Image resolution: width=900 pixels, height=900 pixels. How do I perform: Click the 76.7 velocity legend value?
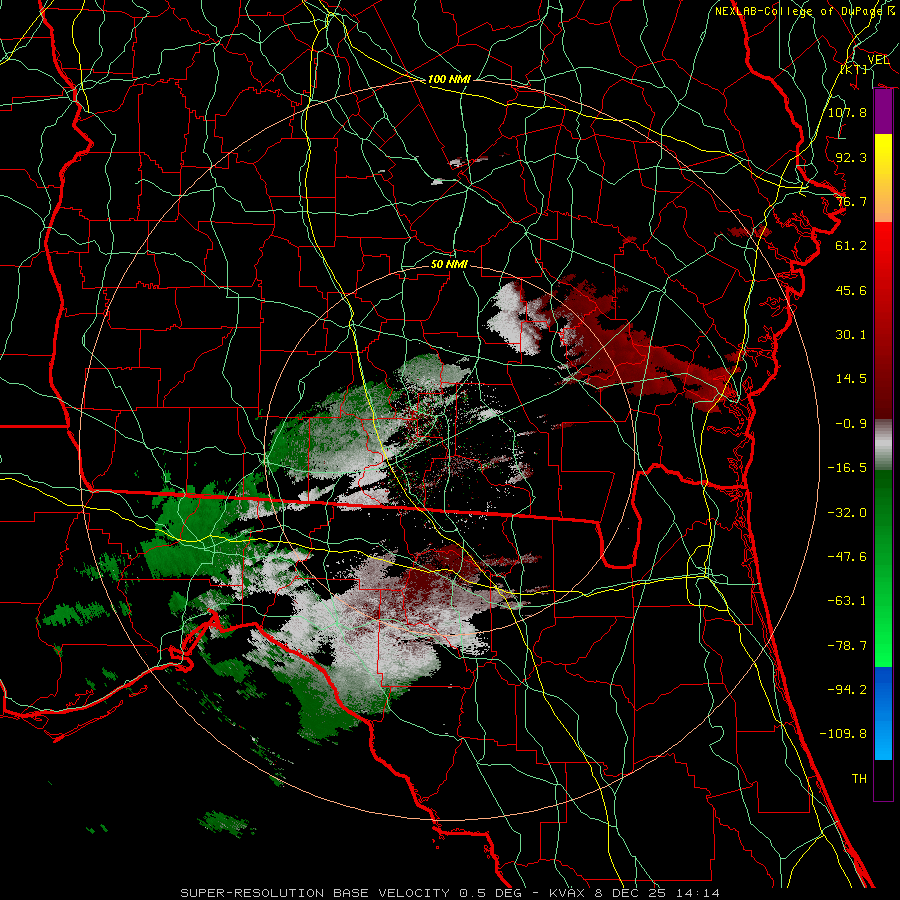[x=851, y=201]
